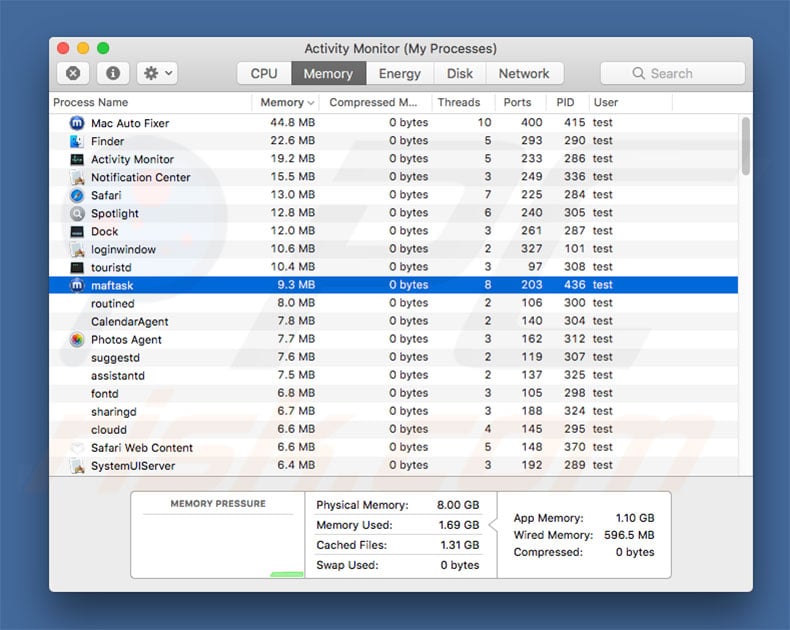Switch to the Disk tab
The width and height of the screenshot is (790, 630).
(x=459, y=74)
